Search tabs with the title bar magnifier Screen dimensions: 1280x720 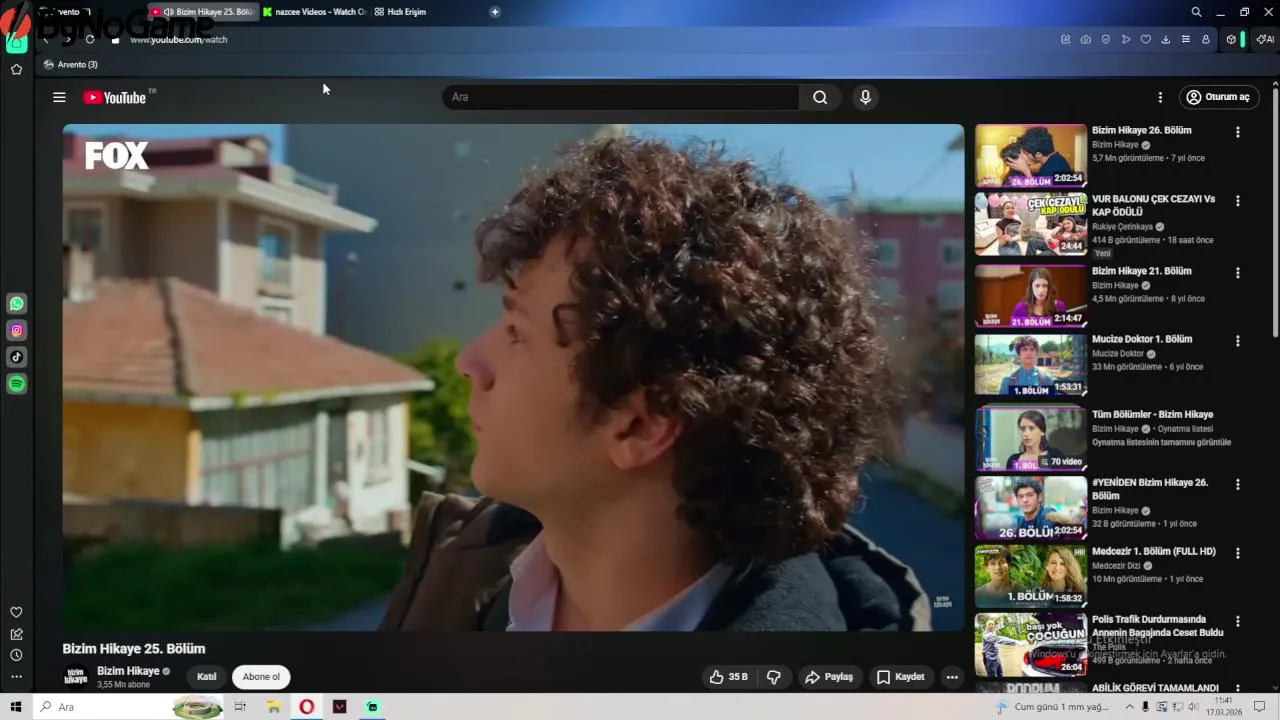coord(1196,12)
